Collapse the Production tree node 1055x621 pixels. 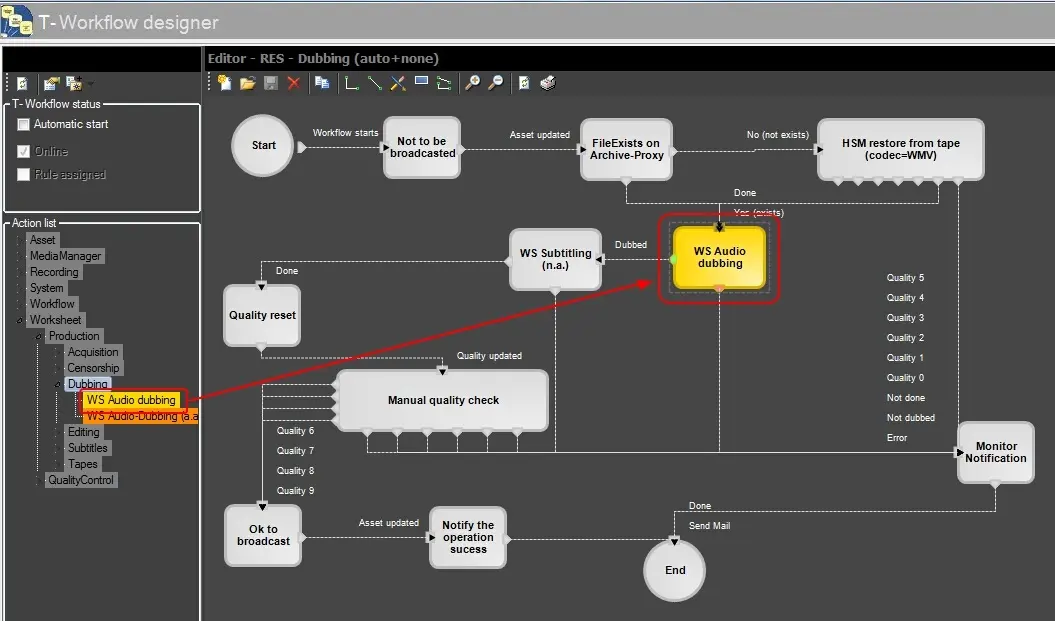[x=40, y=336]
